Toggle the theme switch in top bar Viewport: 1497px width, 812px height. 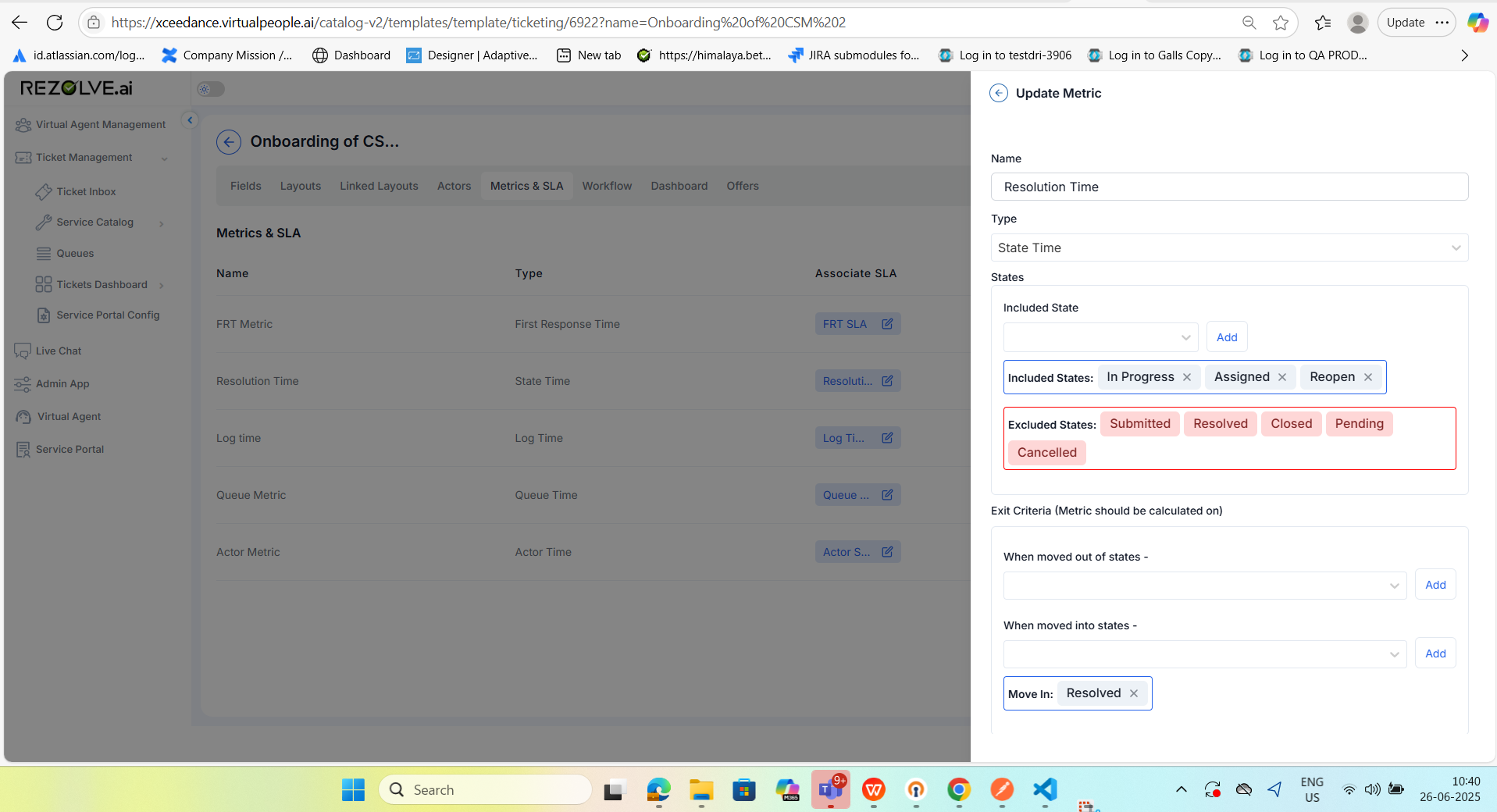coord(211,89)
